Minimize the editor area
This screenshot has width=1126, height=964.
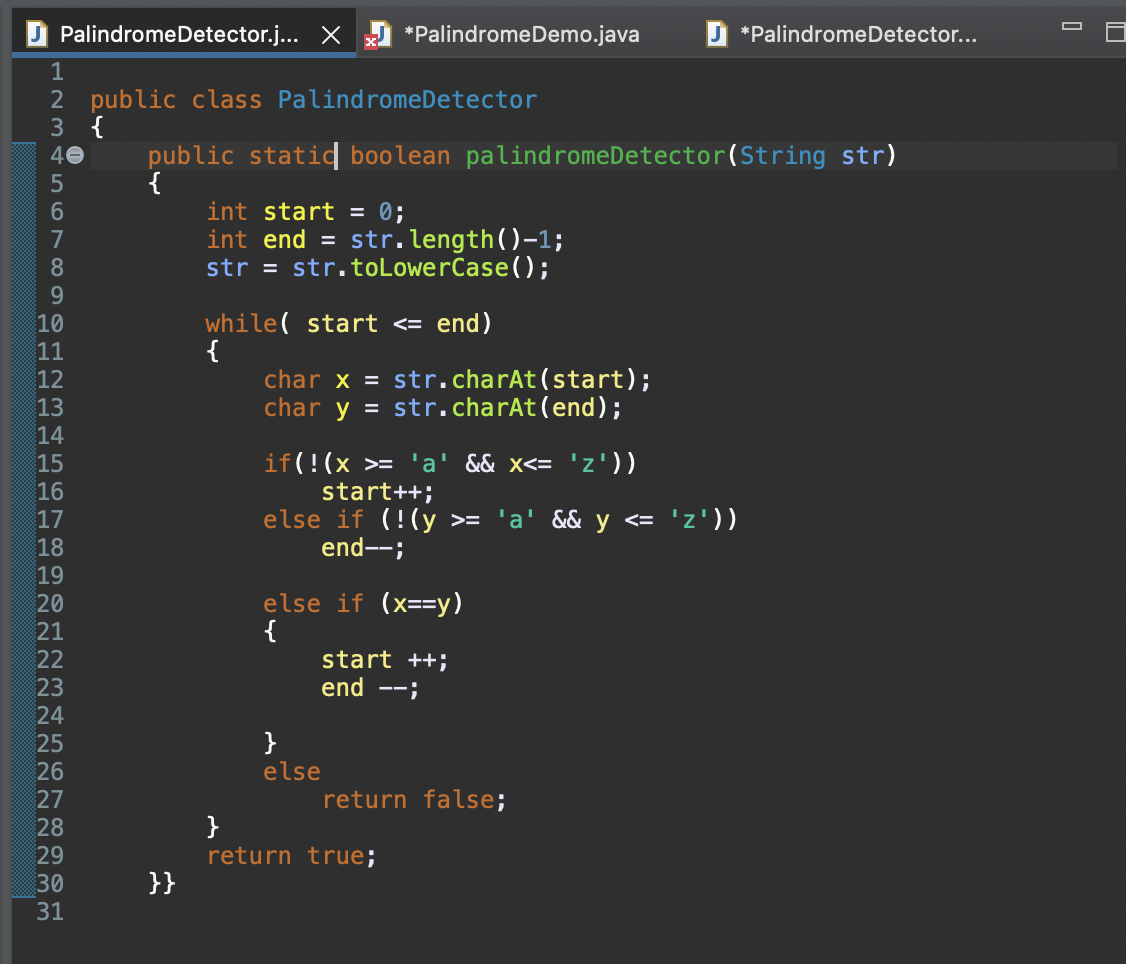pyautogui.click(x=1071, y=27)
